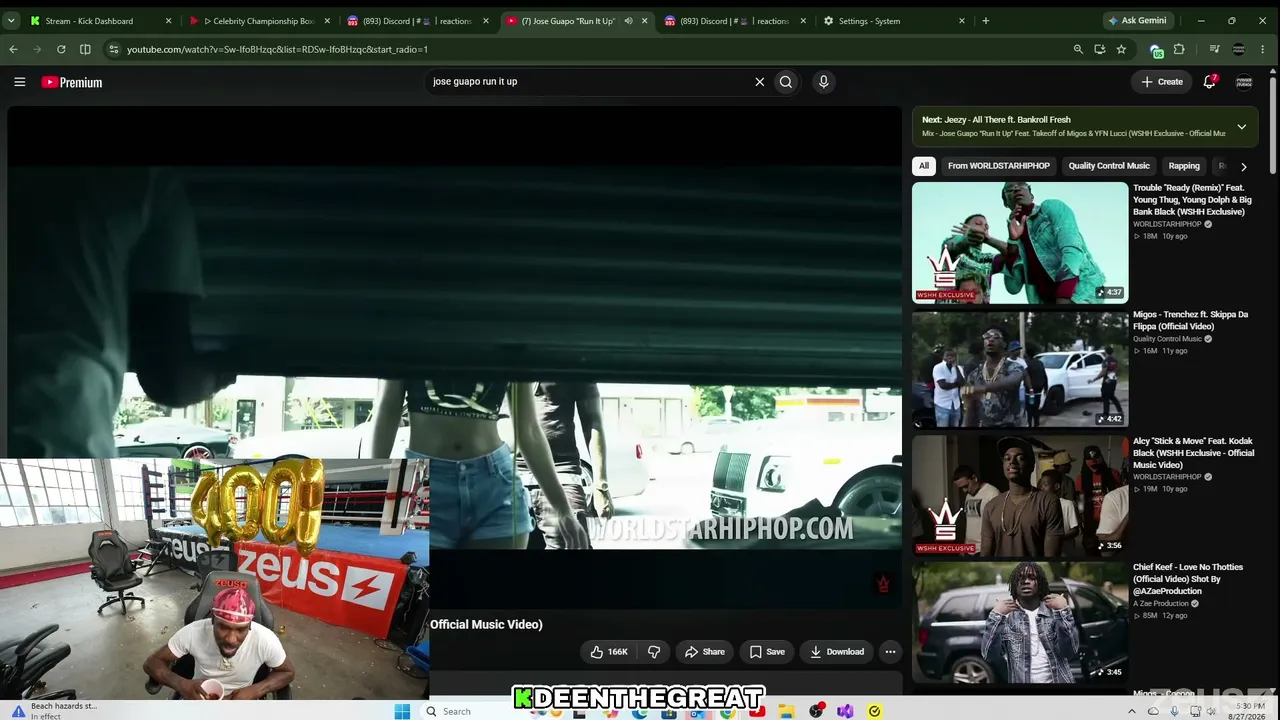The width and height of the screenshot is (1280, 720).
Task: Open Trouble "Ready (Remix)" video thumbnail
Action: coord(1020,242)
